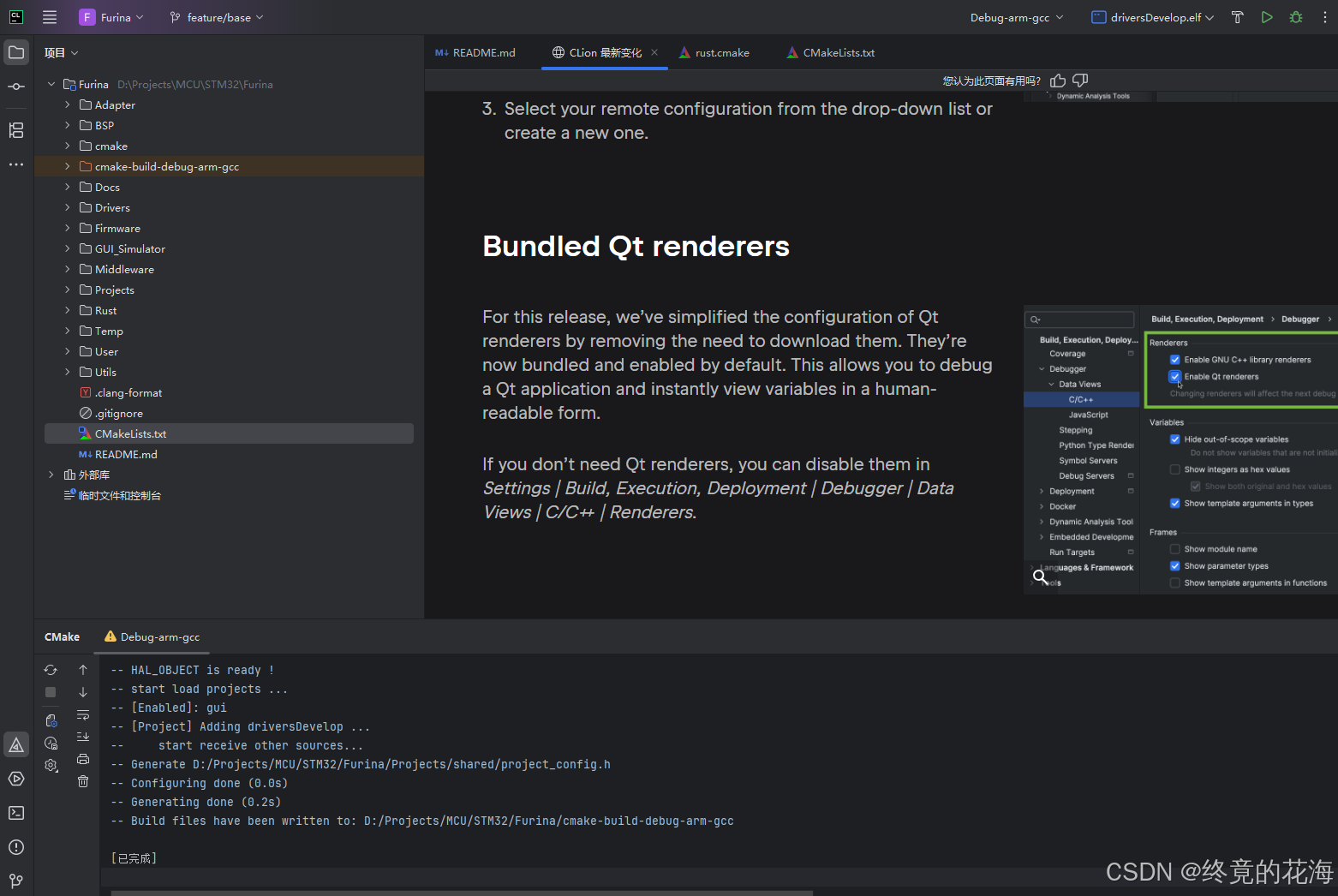Image resolution: width=1338 pixels, height=896 pixels.
Task: Go up in CMake output
Action: coord(83,670)
